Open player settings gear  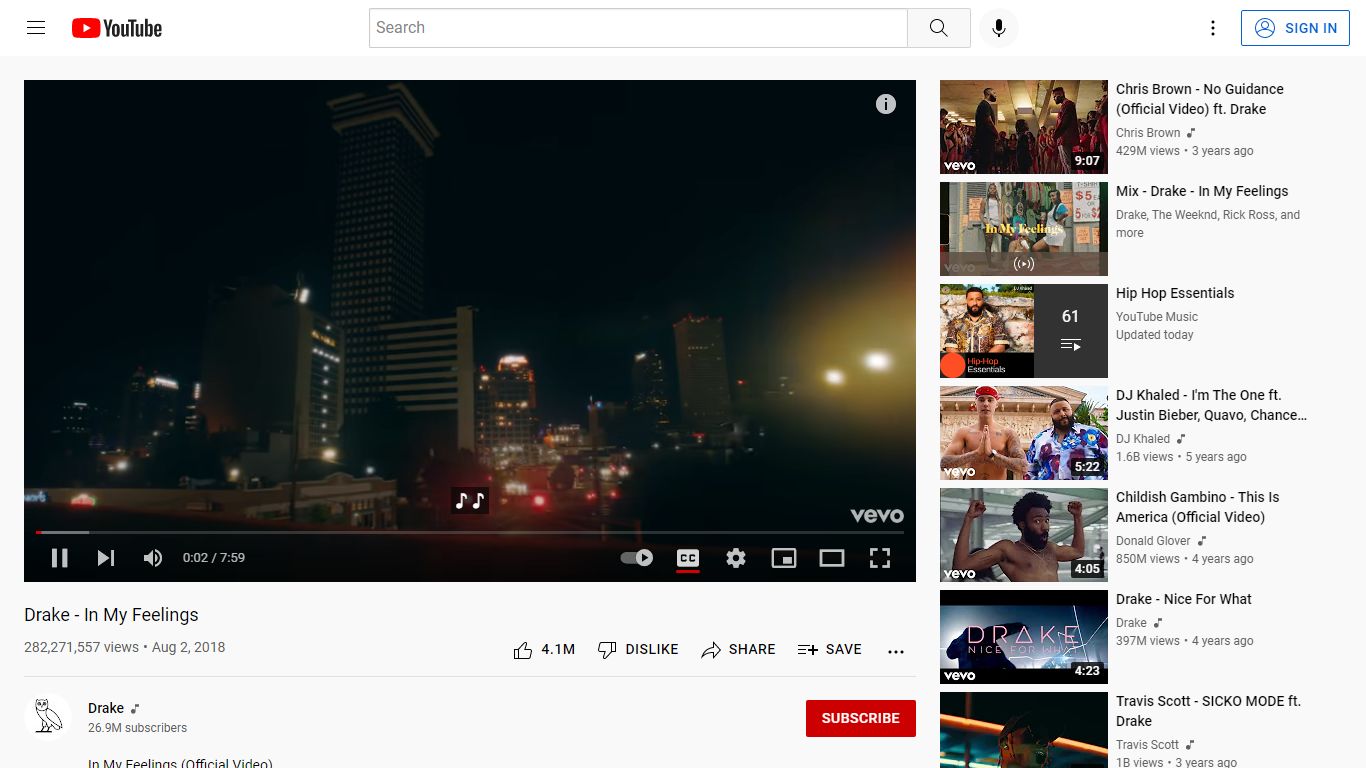tap(736, 558)
